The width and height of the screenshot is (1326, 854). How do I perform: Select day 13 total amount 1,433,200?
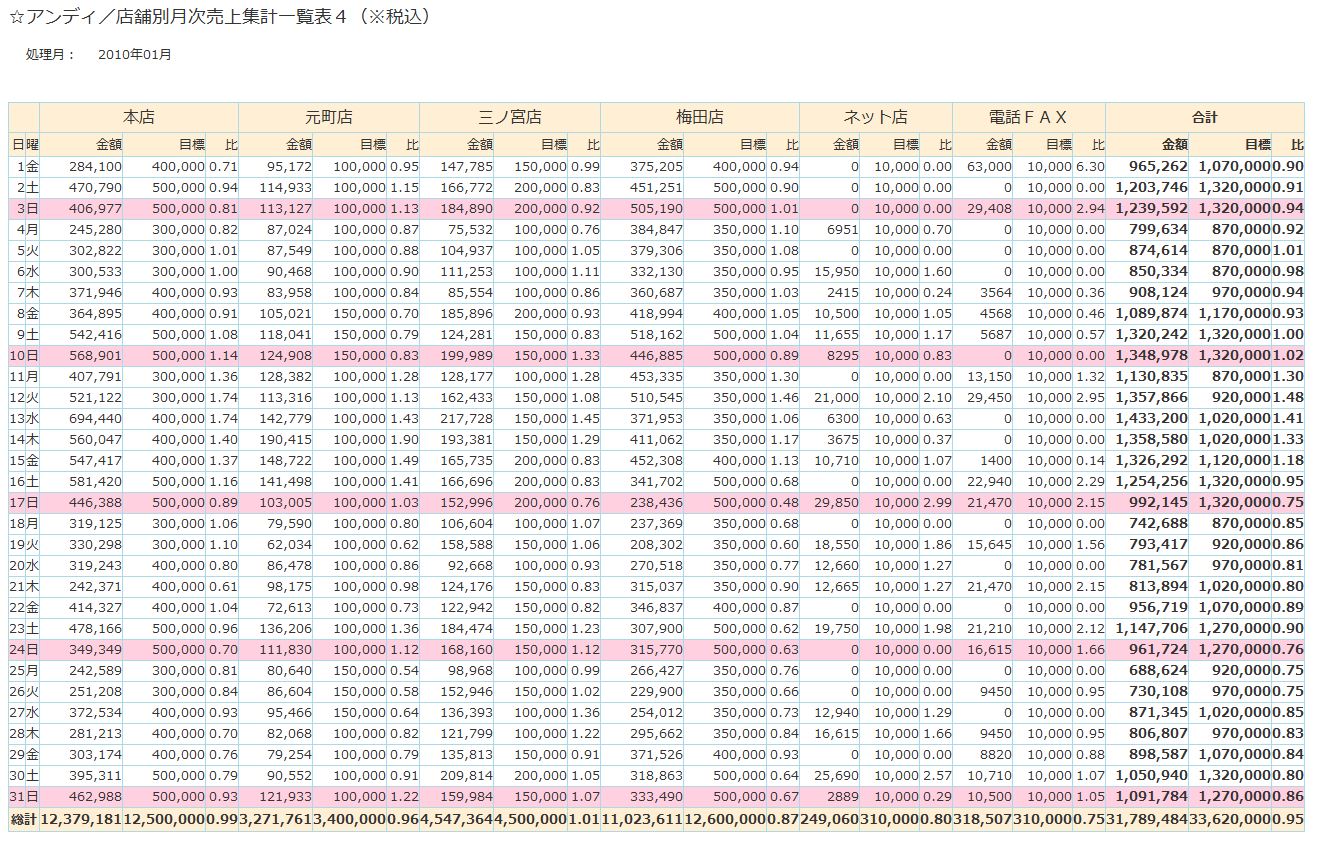point(1151,418)
